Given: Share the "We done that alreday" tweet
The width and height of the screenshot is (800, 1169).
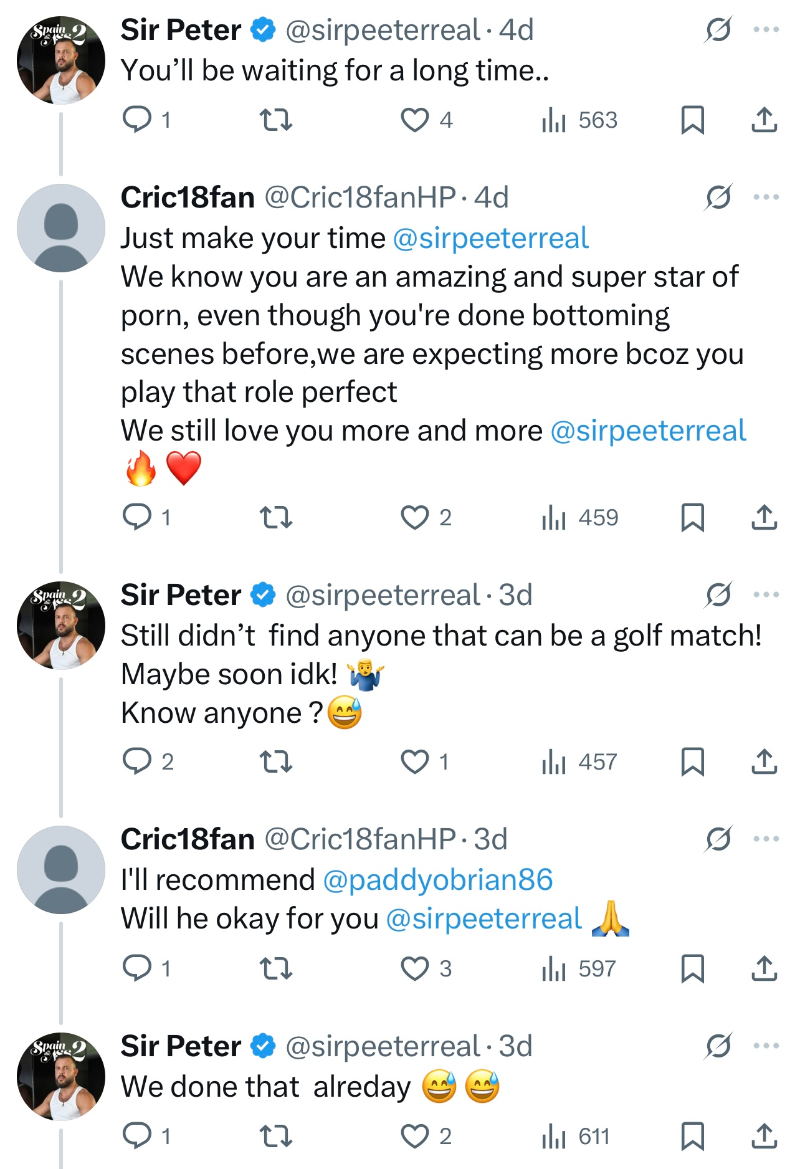Looking at the screenshot, I should pos(763,1136).
